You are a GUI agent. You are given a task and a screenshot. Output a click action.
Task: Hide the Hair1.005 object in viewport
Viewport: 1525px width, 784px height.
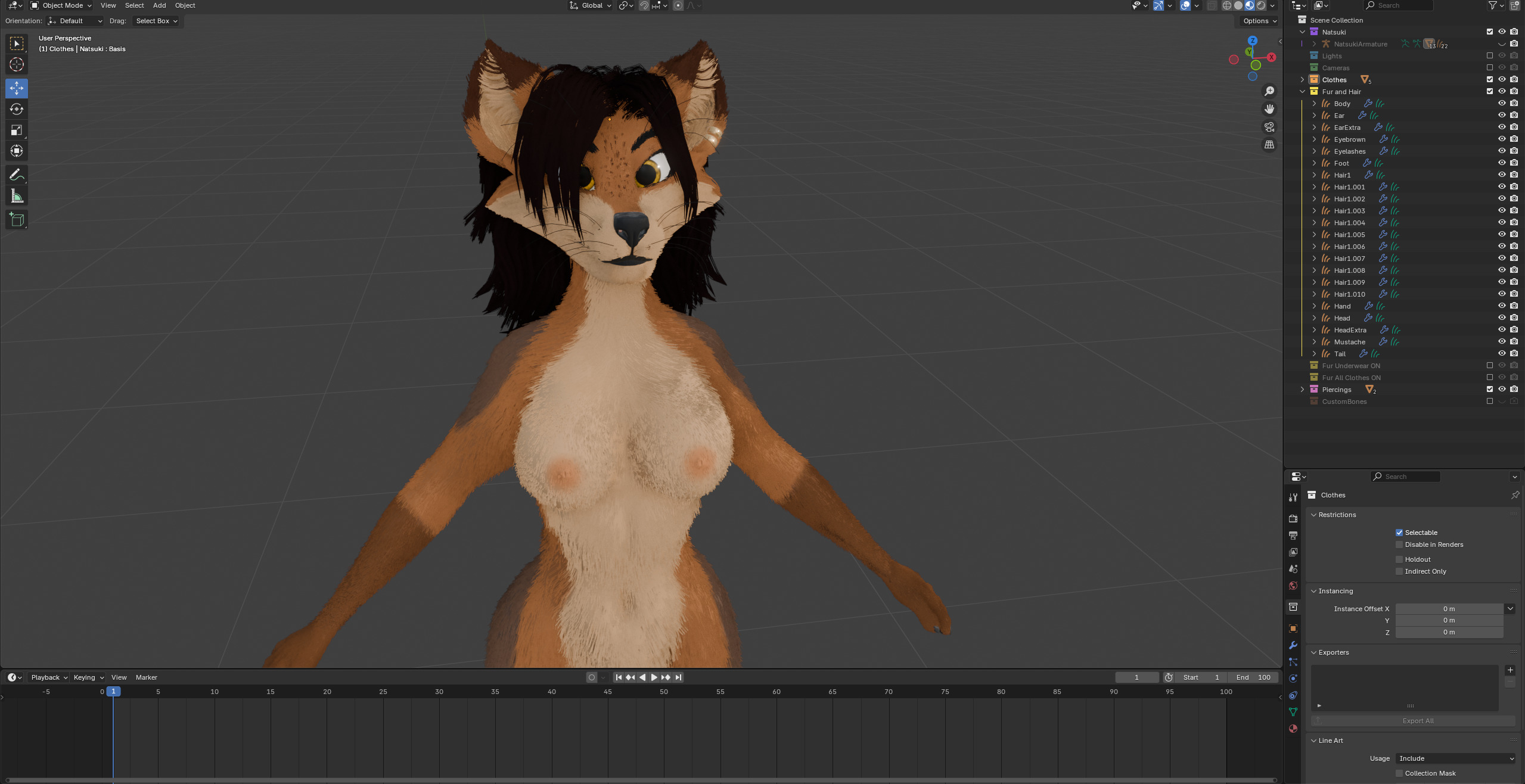click(x=1502, y=234)
